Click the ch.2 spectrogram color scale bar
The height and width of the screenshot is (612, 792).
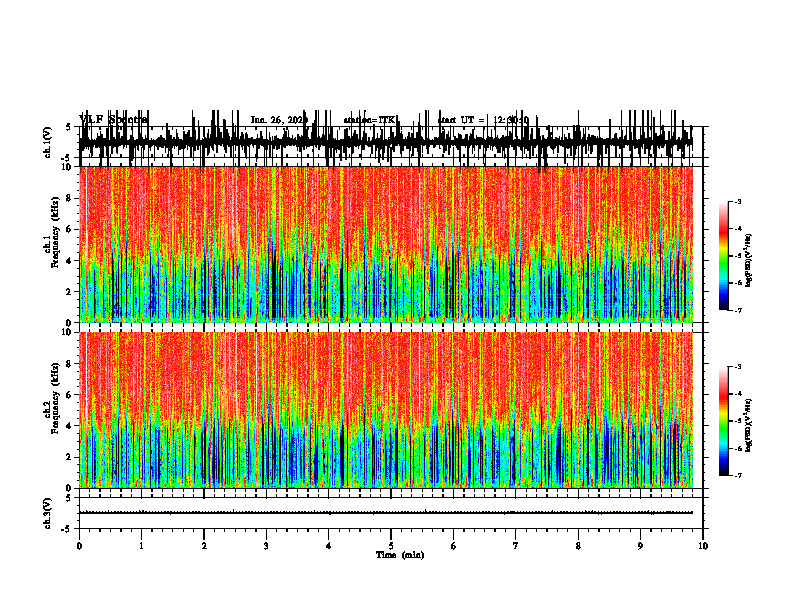pyautogui.click(x=724, y=421)
